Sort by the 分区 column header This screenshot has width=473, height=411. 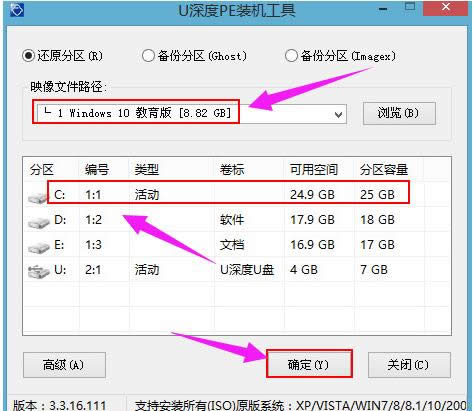pyautogui.click(x=42, y=170)
